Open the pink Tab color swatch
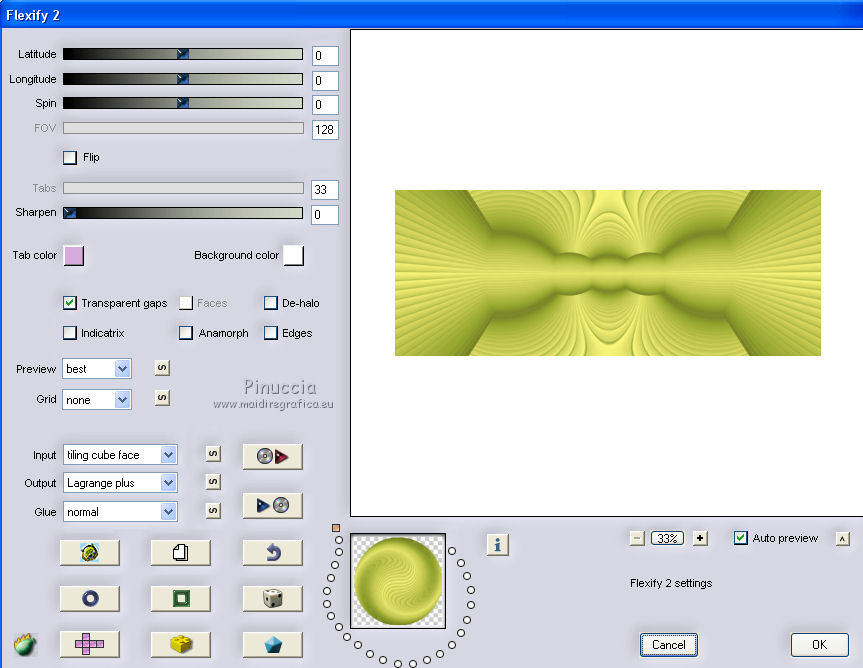This screenshot has width=863, height=668. point(74,256)
